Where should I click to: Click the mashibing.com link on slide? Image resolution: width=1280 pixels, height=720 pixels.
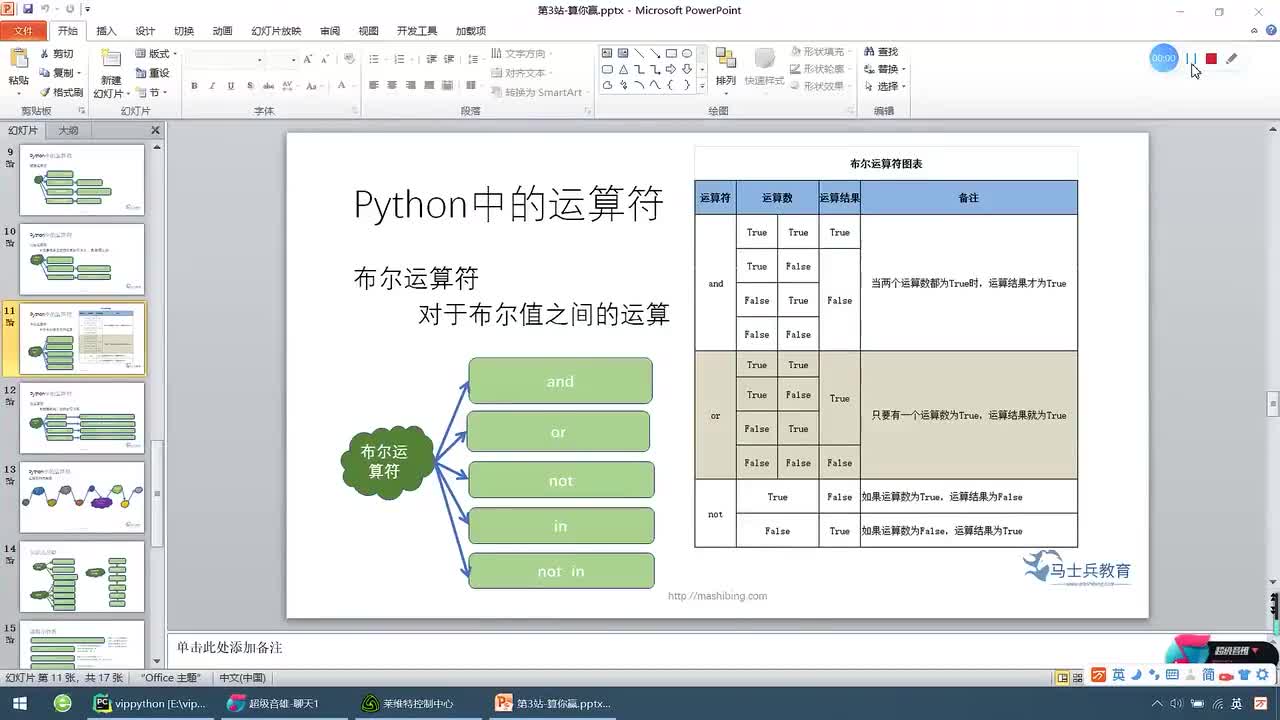[x=717, y=596]
